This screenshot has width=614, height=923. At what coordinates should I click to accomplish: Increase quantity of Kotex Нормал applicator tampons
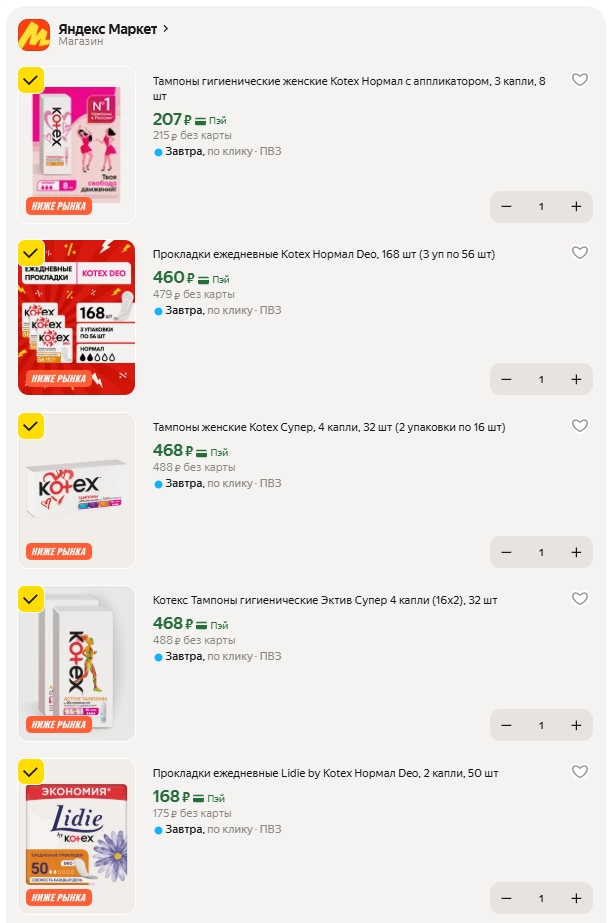coord(576,206)
